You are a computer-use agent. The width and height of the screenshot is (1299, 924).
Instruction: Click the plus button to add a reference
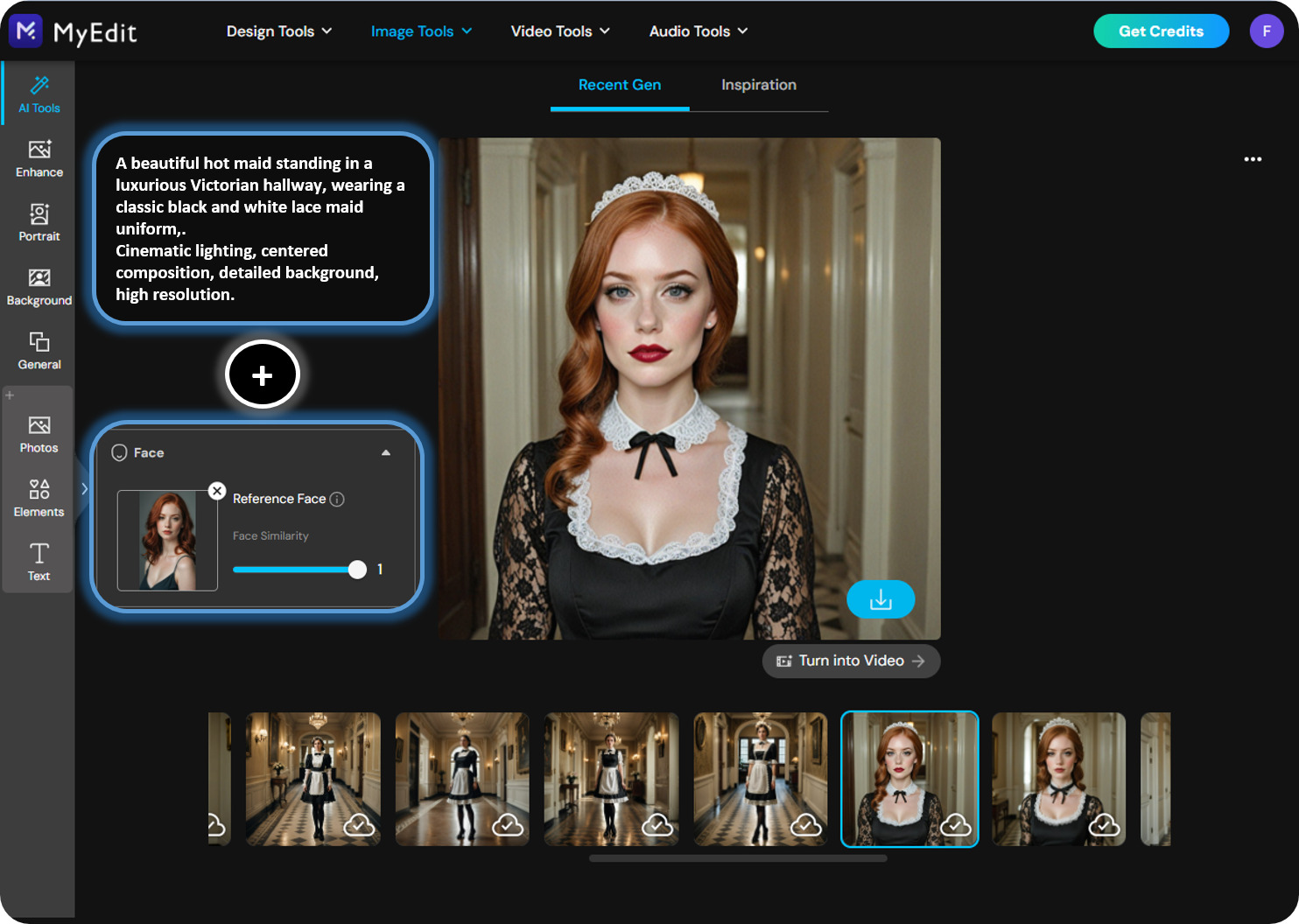coord(262,374)
